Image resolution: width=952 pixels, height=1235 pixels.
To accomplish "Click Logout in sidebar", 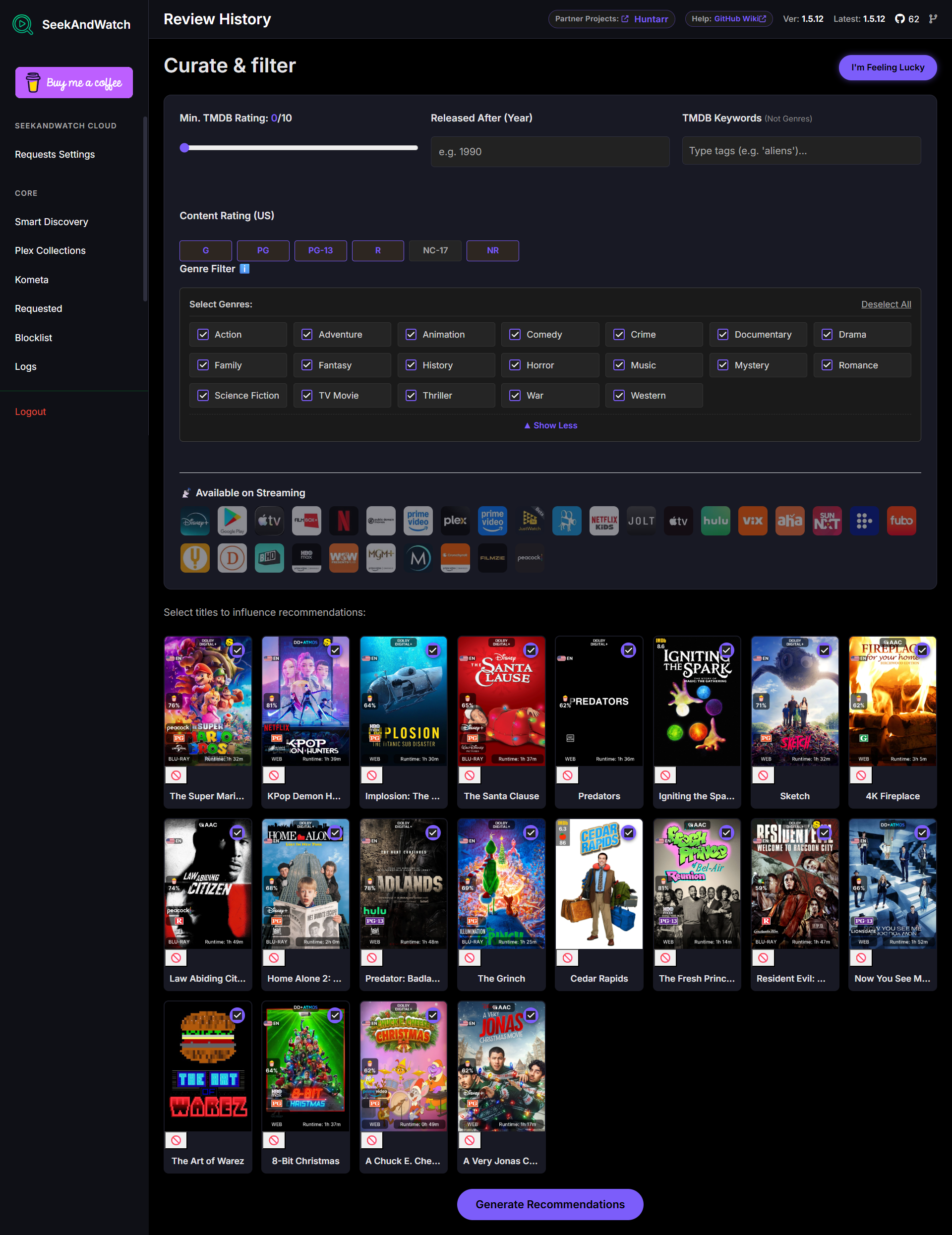I will 31,412.
